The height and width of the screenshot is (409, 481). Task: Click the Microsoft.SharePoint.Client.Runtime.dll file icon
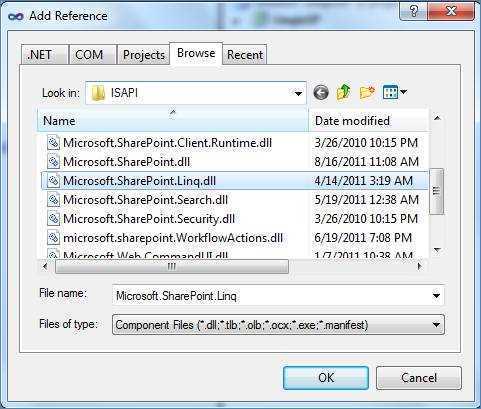[x=53, y=143]
